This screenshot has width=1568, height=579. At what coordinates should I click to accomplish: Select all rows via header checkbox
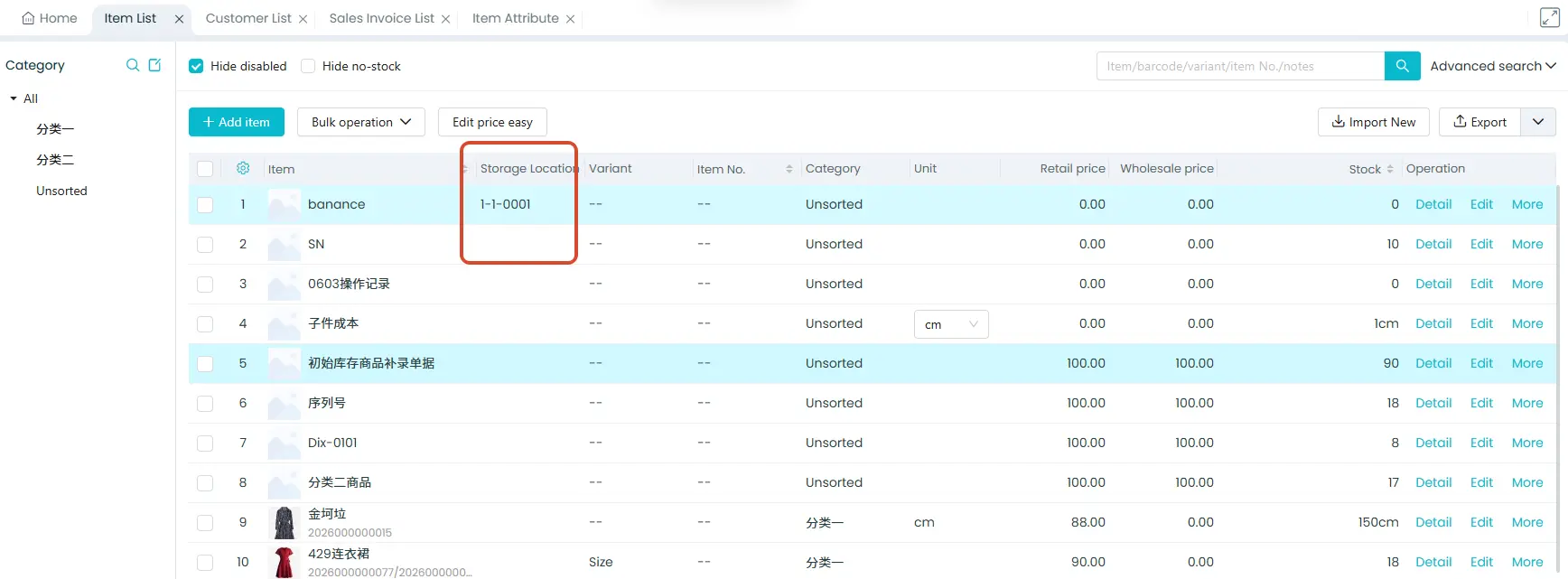tap(205, 169)
